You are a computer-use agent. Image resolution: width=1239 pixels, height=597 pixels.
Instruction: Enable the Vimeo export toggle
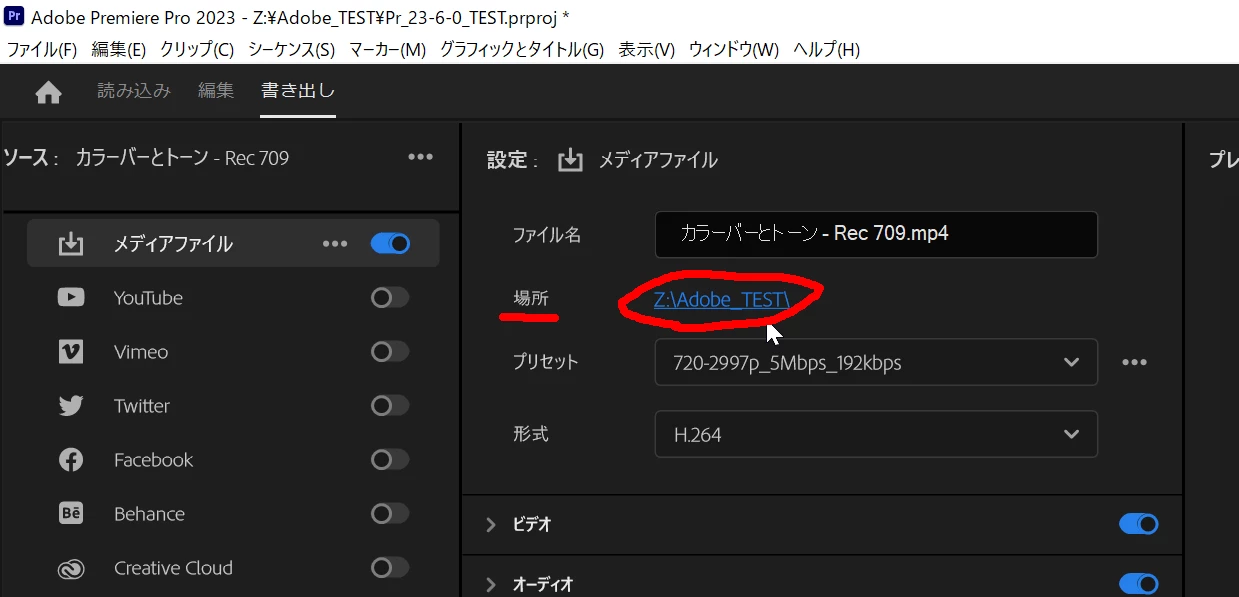(390, 351)
